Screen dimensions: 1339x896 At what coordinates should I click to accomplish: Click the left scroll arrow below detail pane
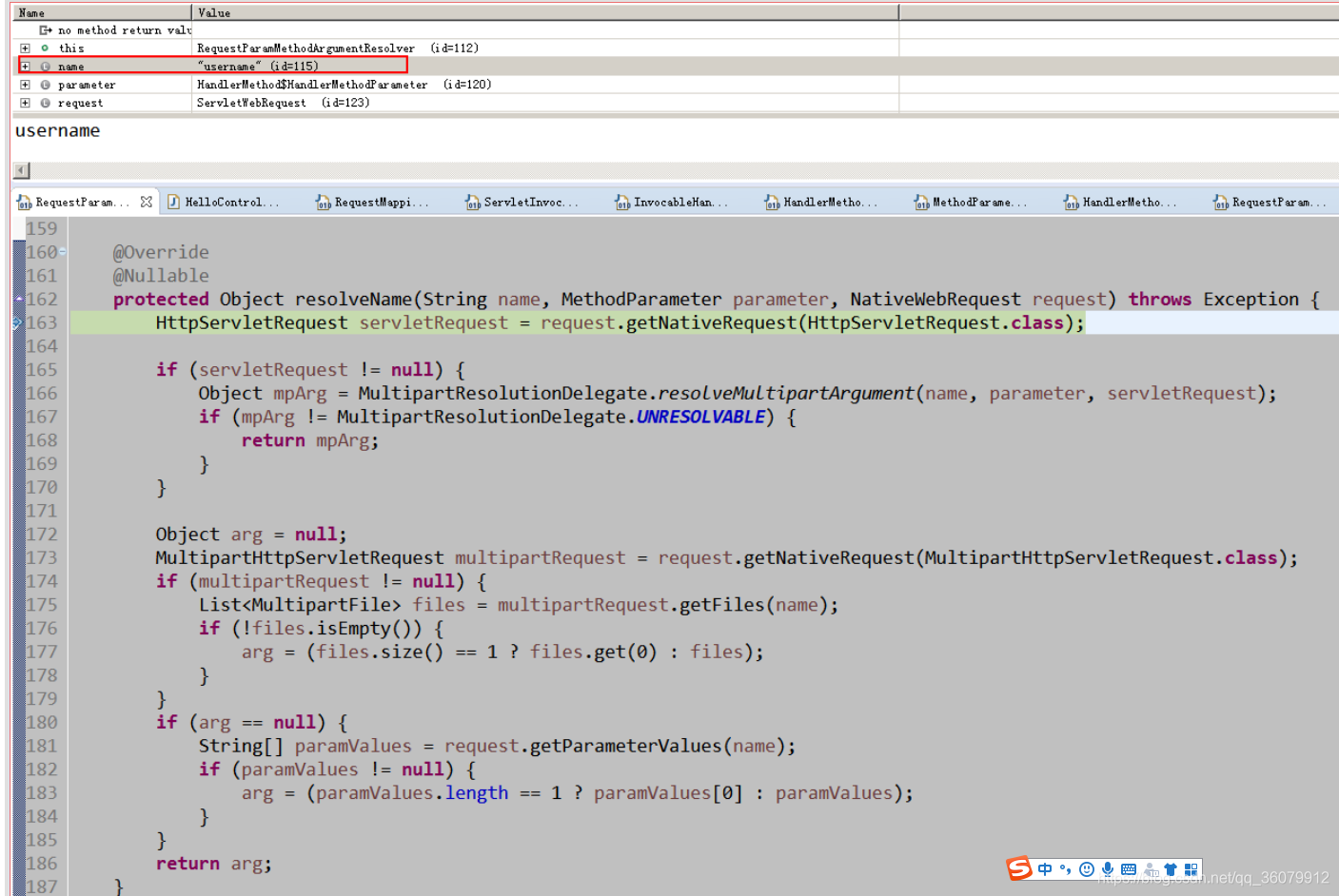click(x=22, y=170)
